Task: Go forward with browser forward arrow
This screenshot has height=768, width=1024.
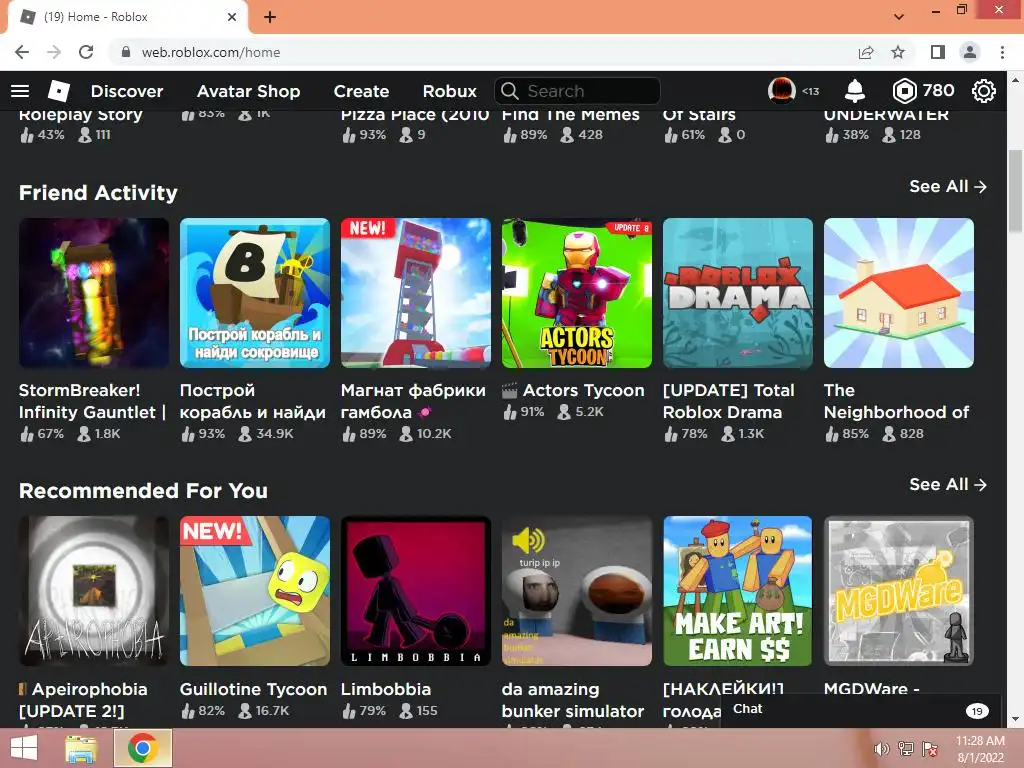Action: point(54,52)
